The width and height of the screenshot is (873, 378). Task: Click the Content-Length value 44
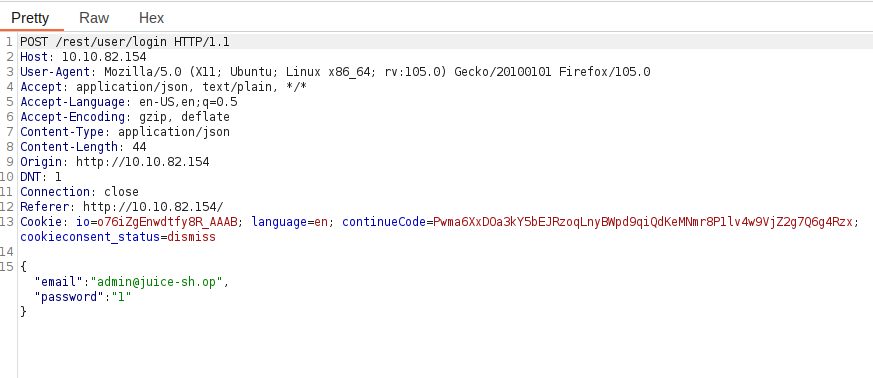[139, 147]
